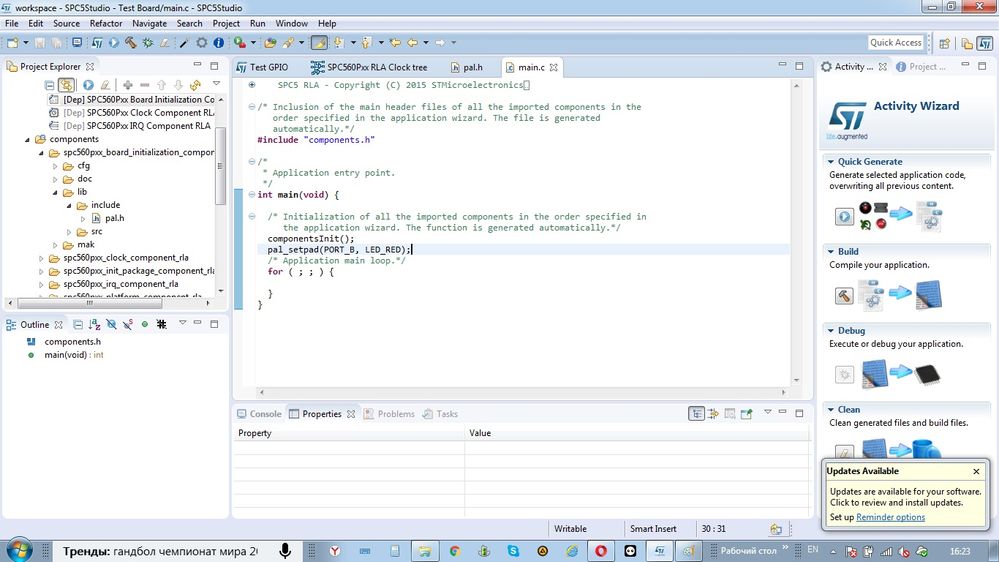Toggle Hide Static Members in Outline
999x562 pixels.
[128, 324]
